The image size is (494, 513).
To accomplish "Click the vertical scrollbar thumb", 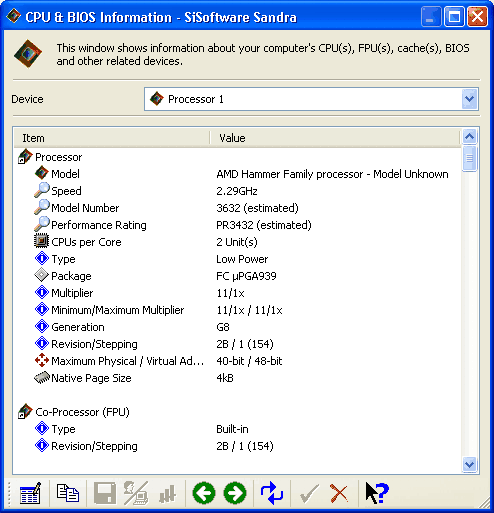I will point(470,158).
